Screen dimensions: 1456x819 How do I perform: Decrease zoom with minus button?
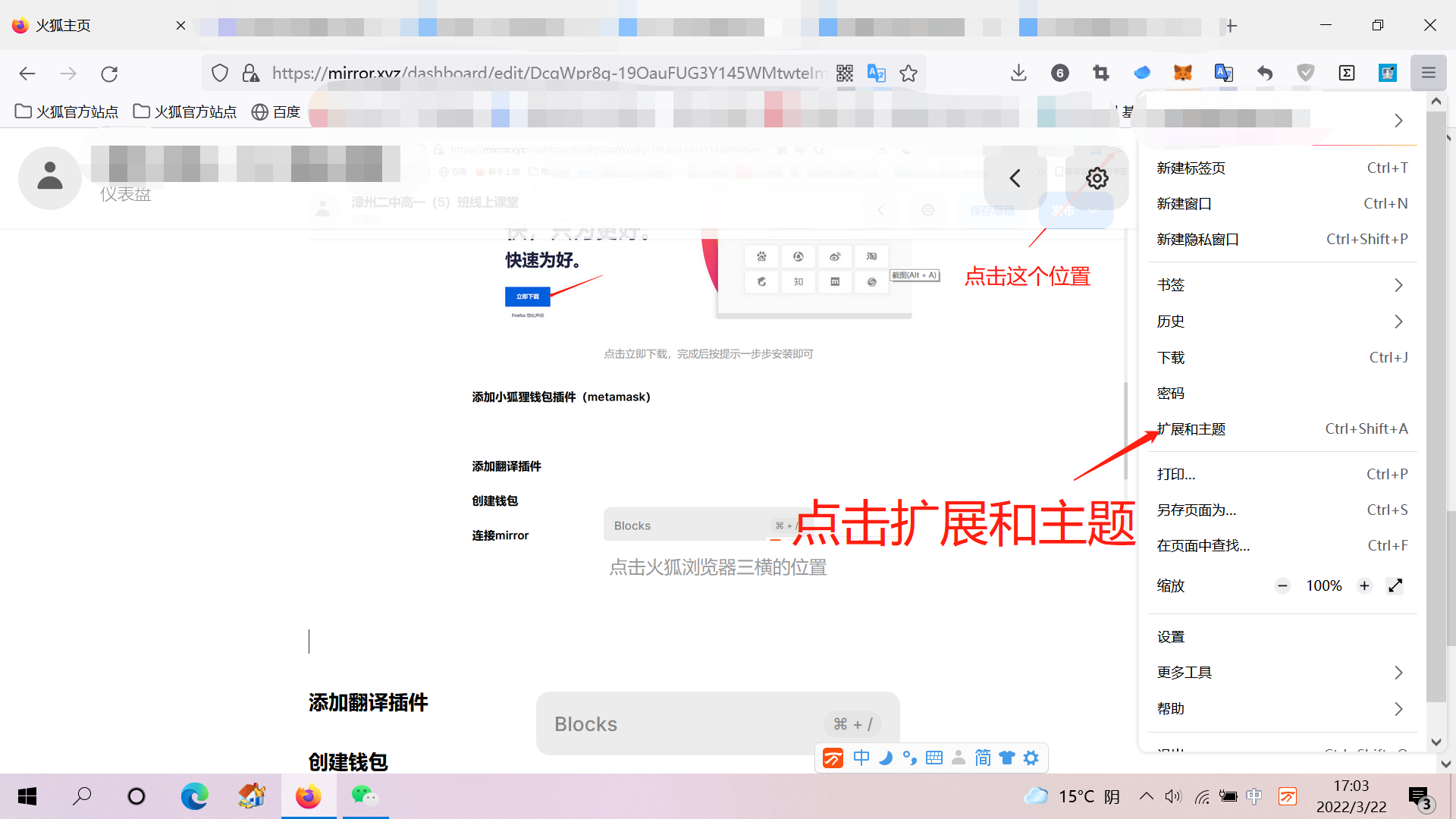[1282, 585]
